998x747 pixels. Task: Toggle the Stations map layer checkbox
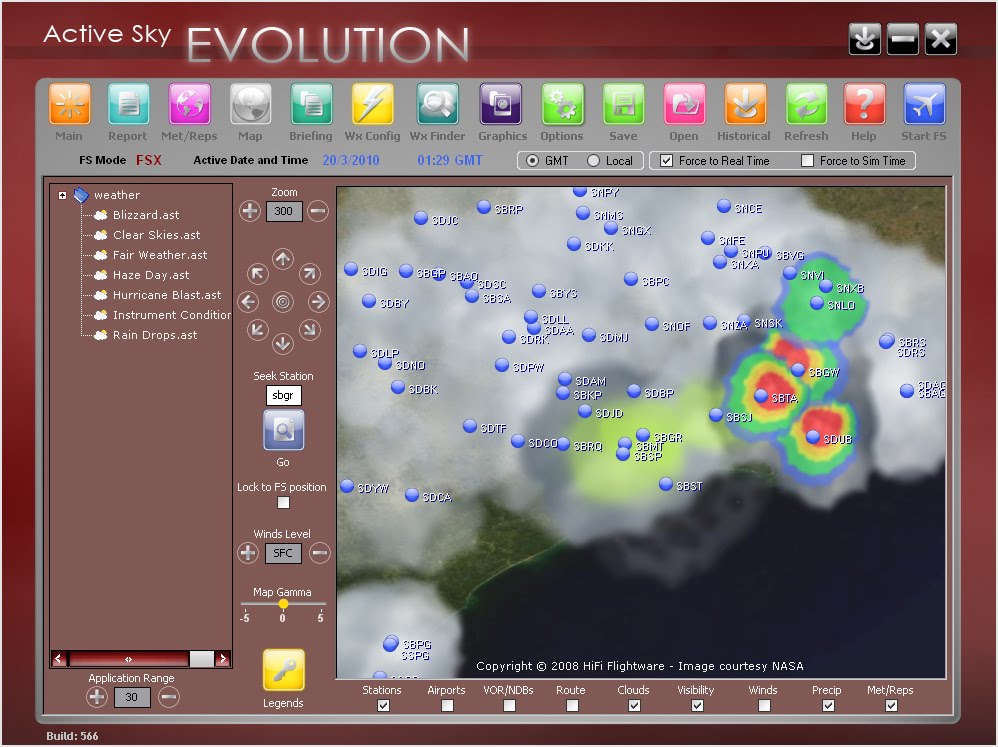383,705
